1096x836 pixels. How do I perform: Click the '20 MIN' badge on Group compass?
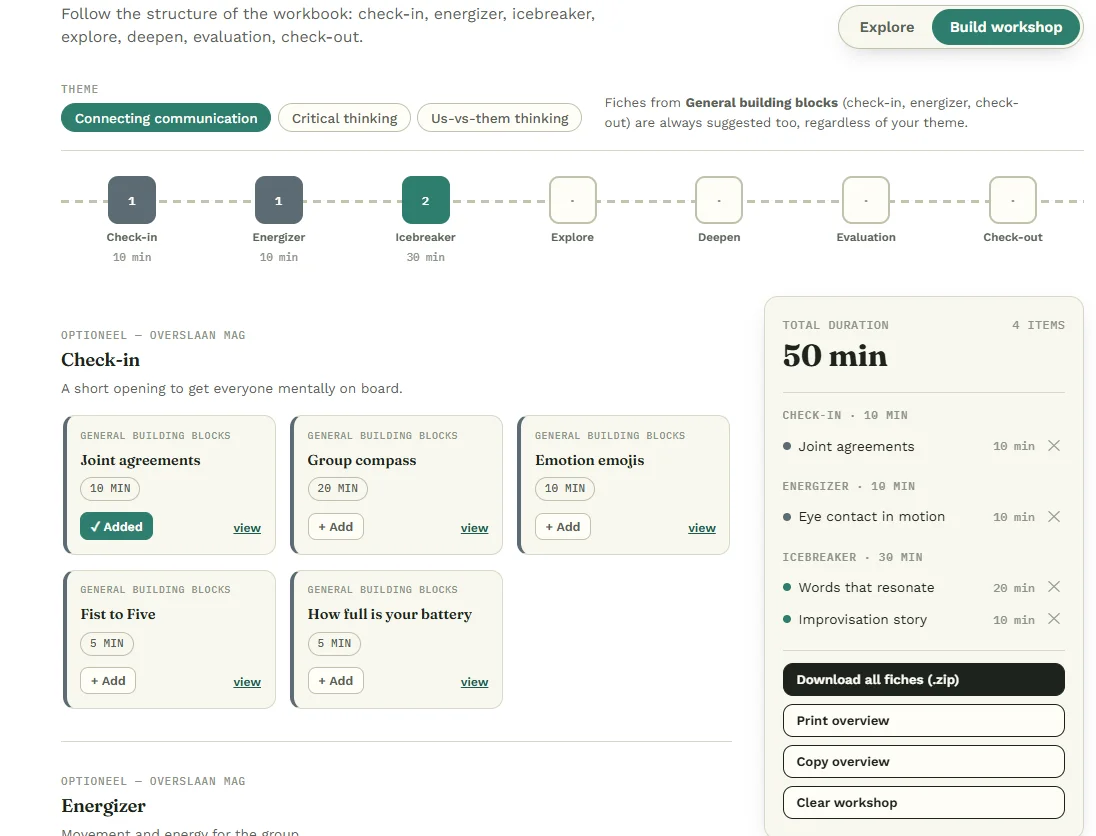[338, 488]
